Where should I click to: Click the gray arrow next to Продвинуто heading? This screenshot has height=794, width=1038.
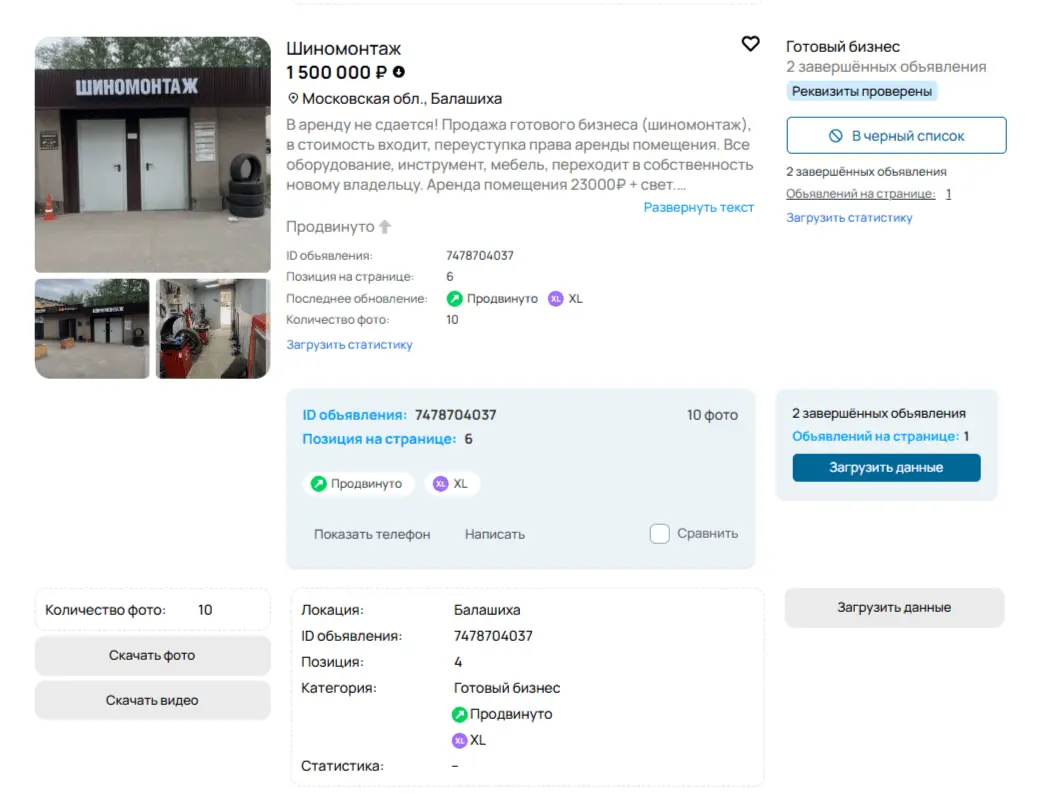385,227
